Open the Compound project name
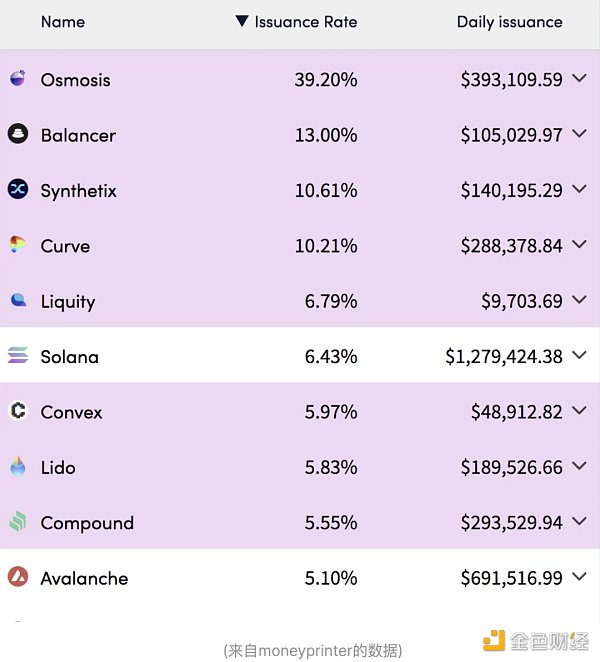This screenshot has width=600, height=662. 87,523
